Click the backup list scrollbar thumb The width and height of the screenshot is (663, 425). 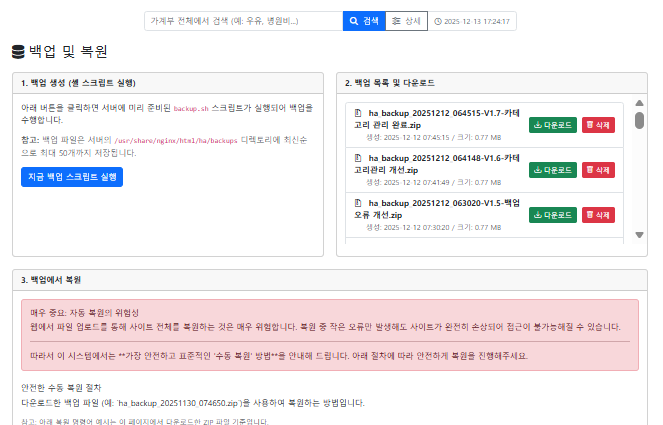(x=639, y=120)
